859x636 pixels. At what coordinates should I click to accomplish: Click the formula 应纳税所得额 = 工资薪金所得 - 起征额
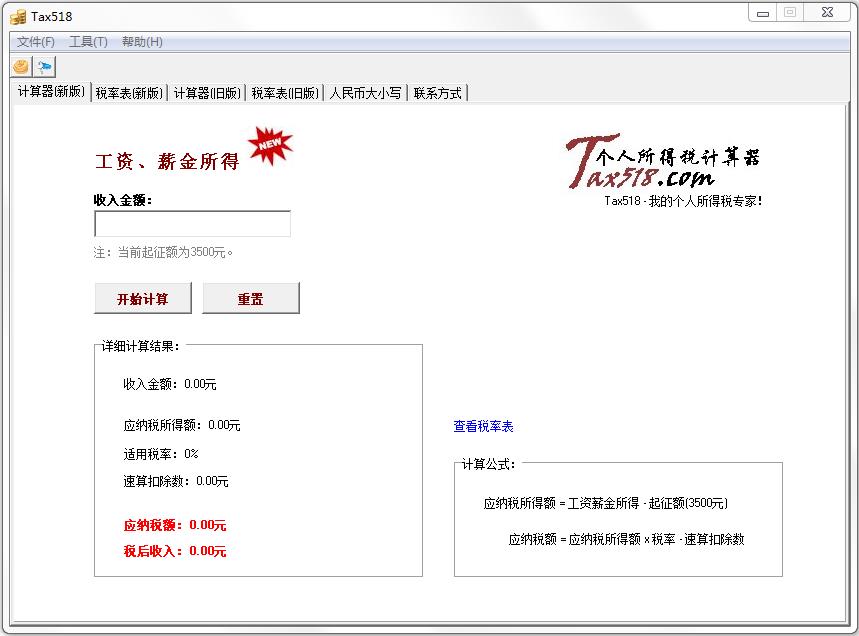point(605,503)
